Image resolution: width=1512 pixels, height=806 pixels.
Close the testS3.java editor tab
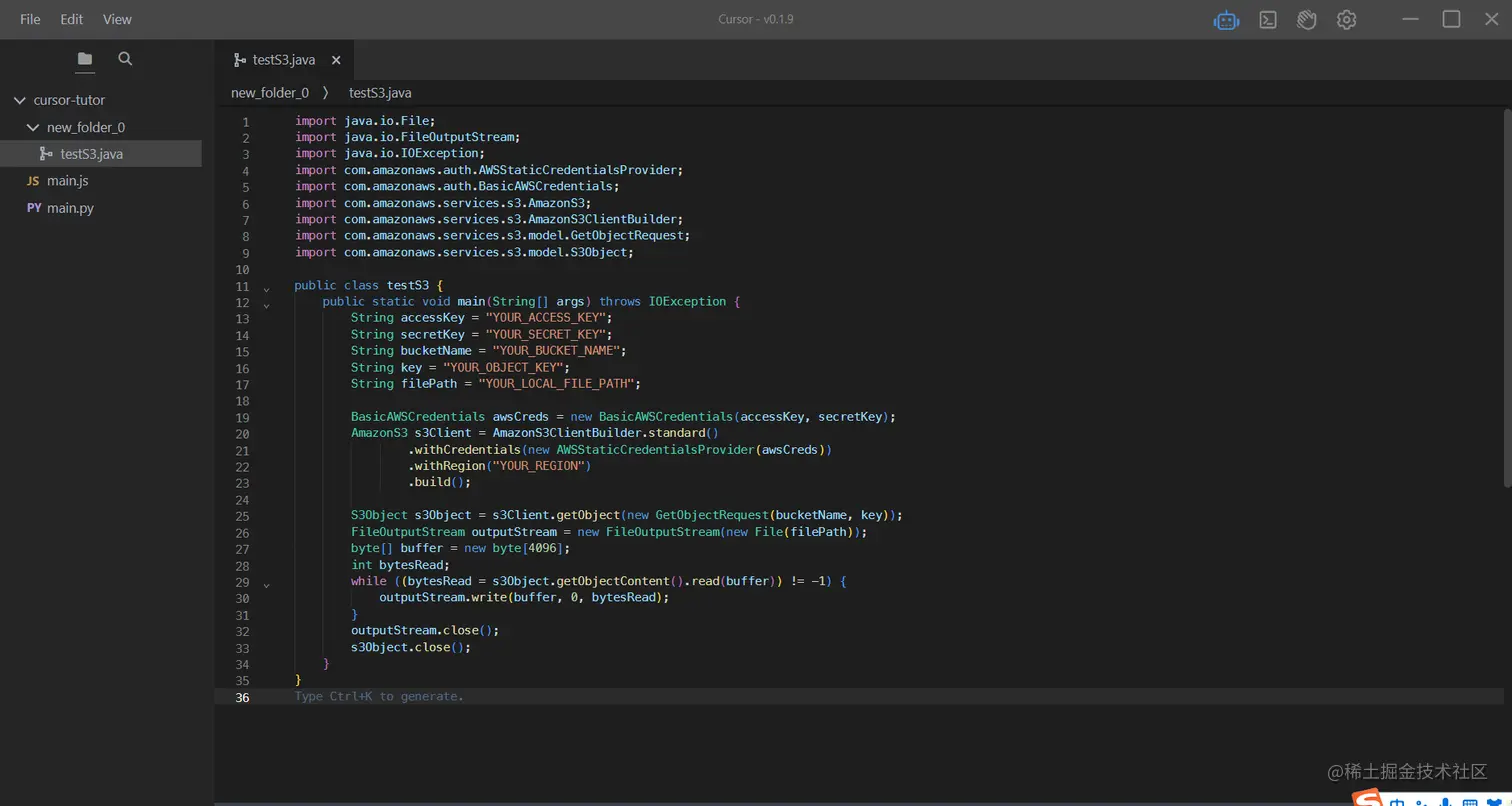click(x=336, y=60)
